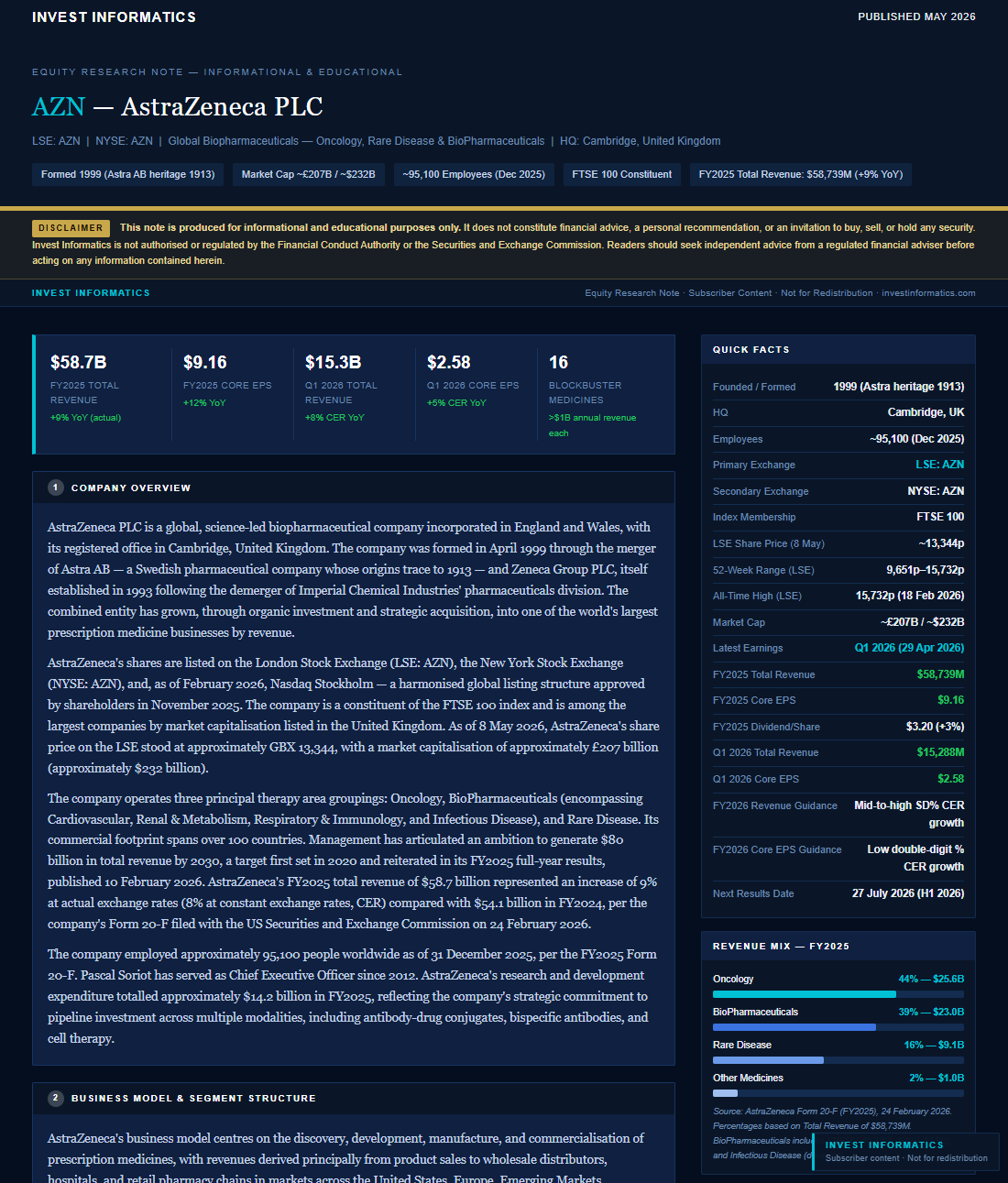Viewport: 1008px width, 1183px height.
Task: Click the 'Mid-to-high SD% CER growth' guidance value
Action: tap(909, 814)
